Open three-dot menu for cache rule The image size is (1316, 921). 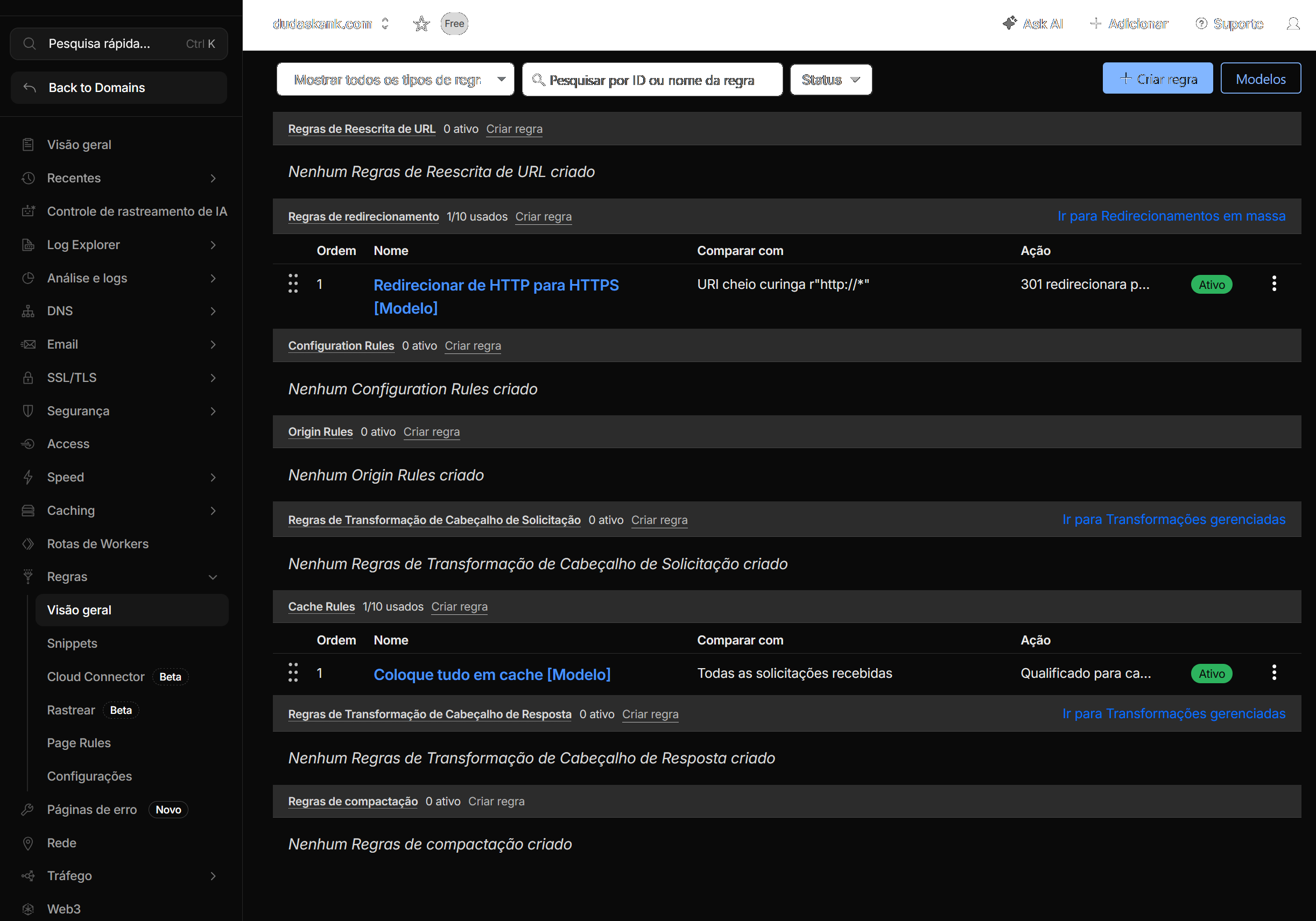pos(1273,672)
